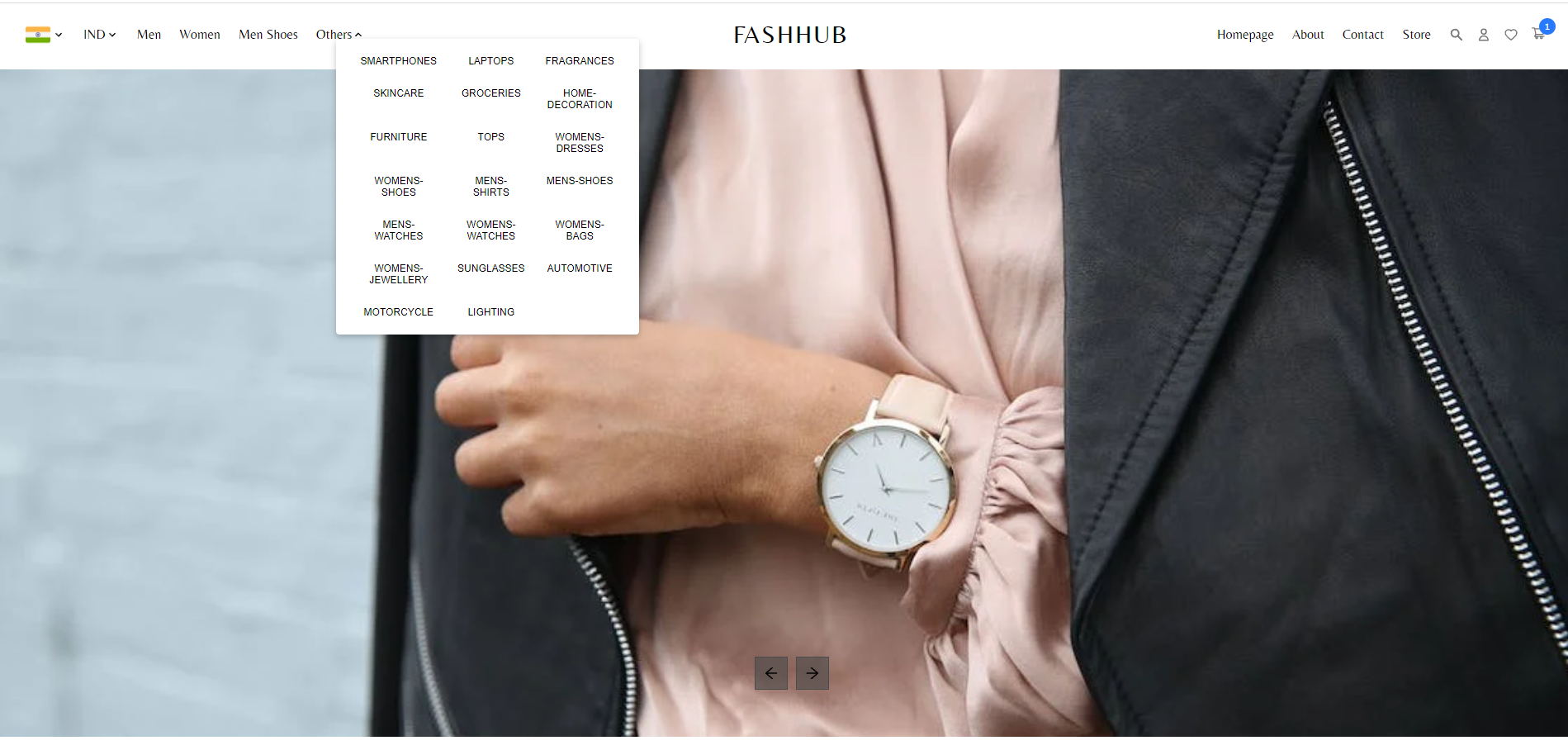Screen dimensions: 1568x750
Task: Select Womens-Watches category
Action: [490, 230]
